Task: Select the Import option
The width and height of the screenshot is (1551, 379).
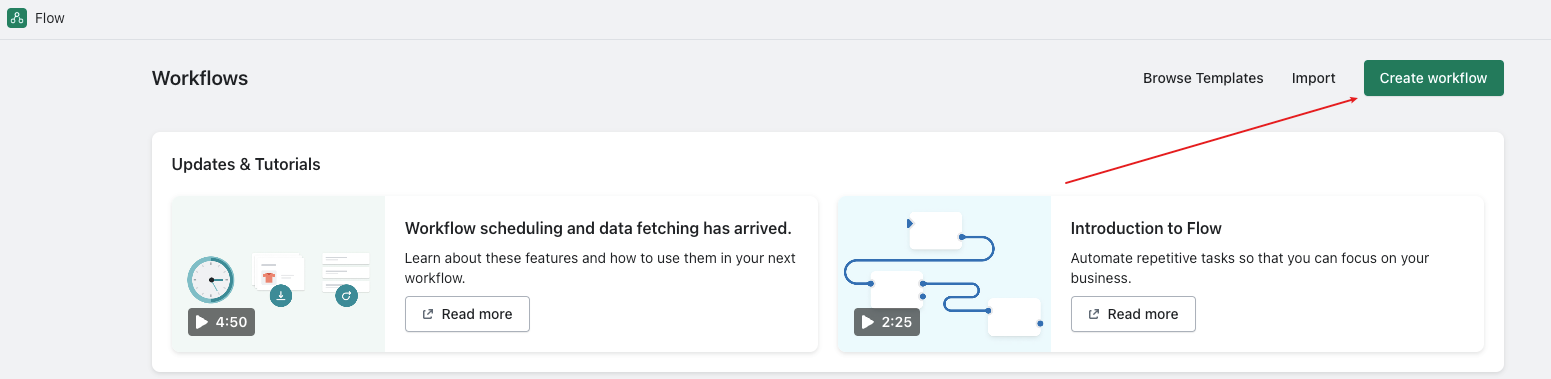Action: [x=1313, y=78]
